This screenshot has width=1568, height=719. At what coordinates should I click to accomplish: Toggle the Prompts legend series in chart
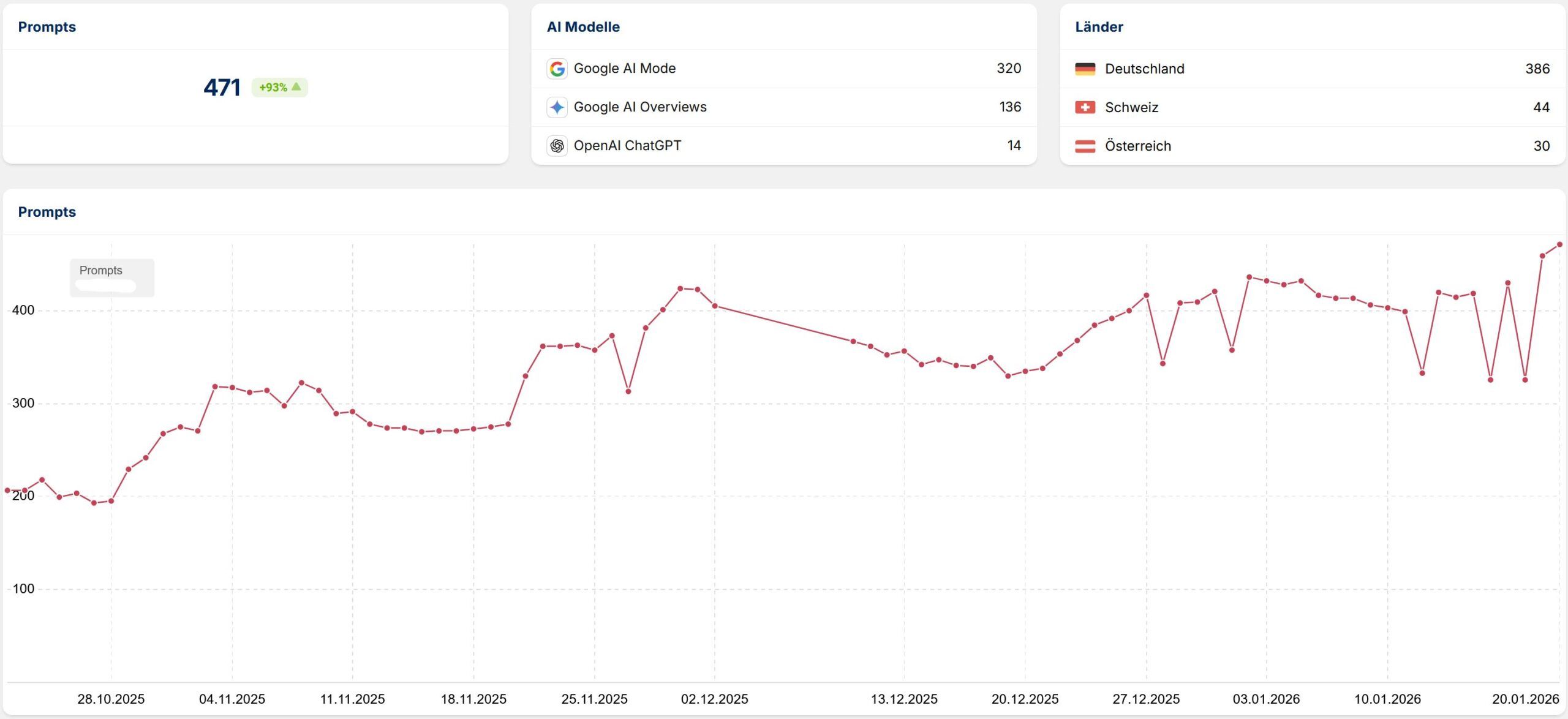(101, 270)
